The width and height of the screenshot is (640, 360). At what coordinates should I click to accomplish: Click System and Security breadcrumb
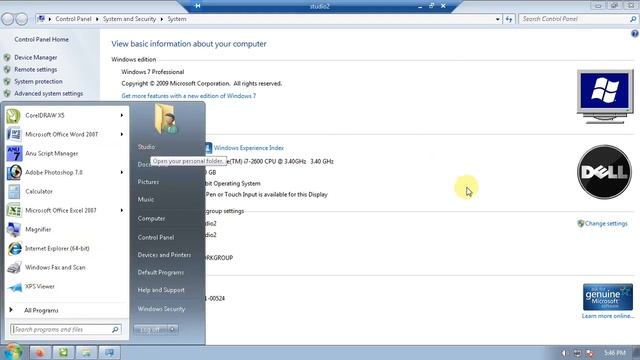[x=129, y=19]
